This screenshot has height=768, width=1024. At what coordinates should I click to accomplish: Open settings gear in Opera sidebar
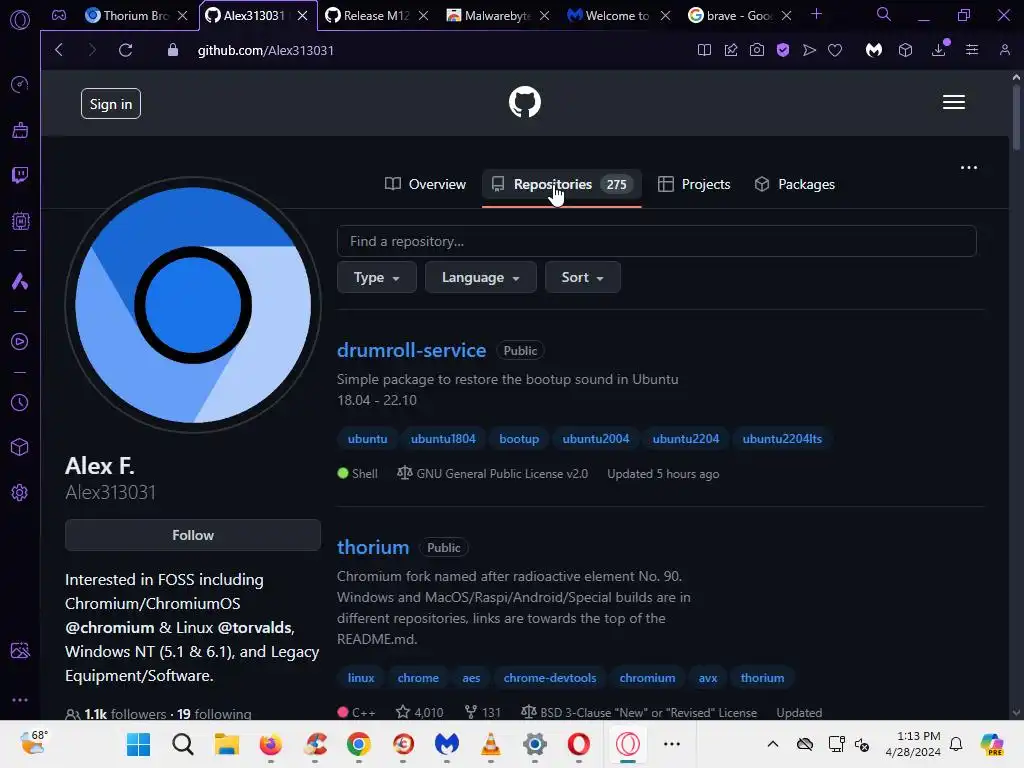coord(20,492)
